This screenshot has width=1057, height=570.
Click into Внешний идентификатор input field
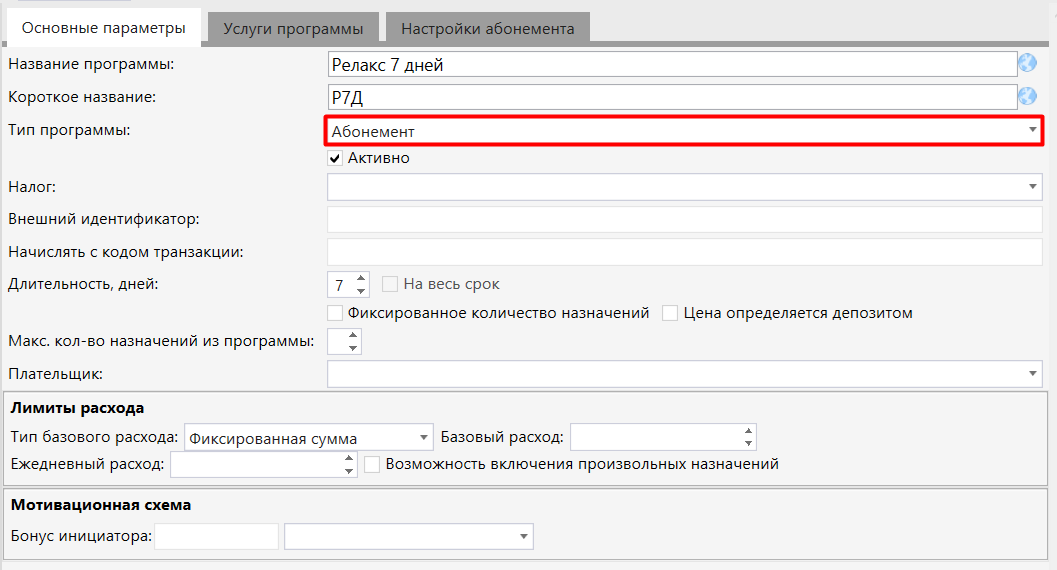pyautogui.click(x=684, y=219)
